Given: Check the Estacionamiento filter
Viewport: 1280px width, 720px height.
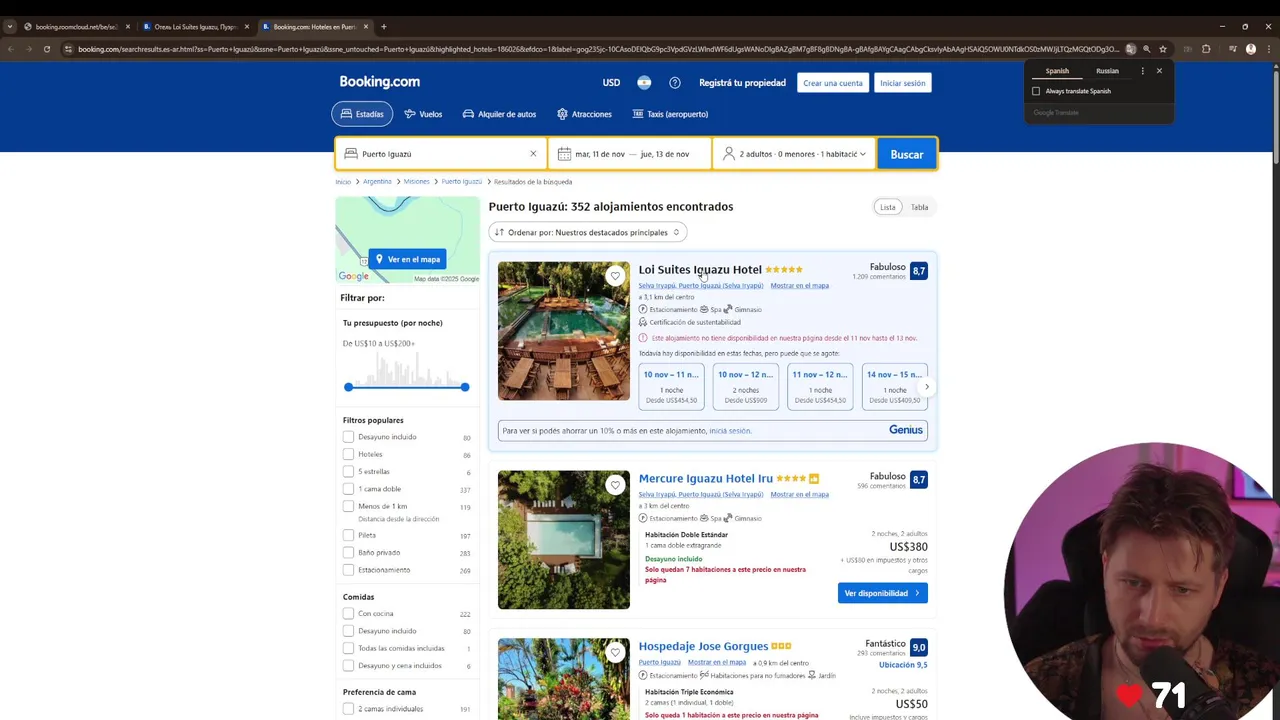Looking at the screenshot, I should [348, 570].
